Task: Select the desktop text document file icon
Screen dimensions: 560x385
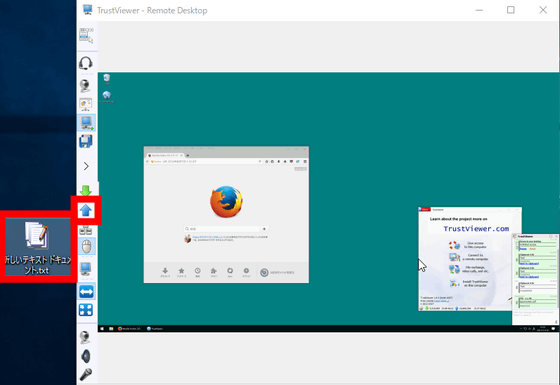Action: click(38, 247)
